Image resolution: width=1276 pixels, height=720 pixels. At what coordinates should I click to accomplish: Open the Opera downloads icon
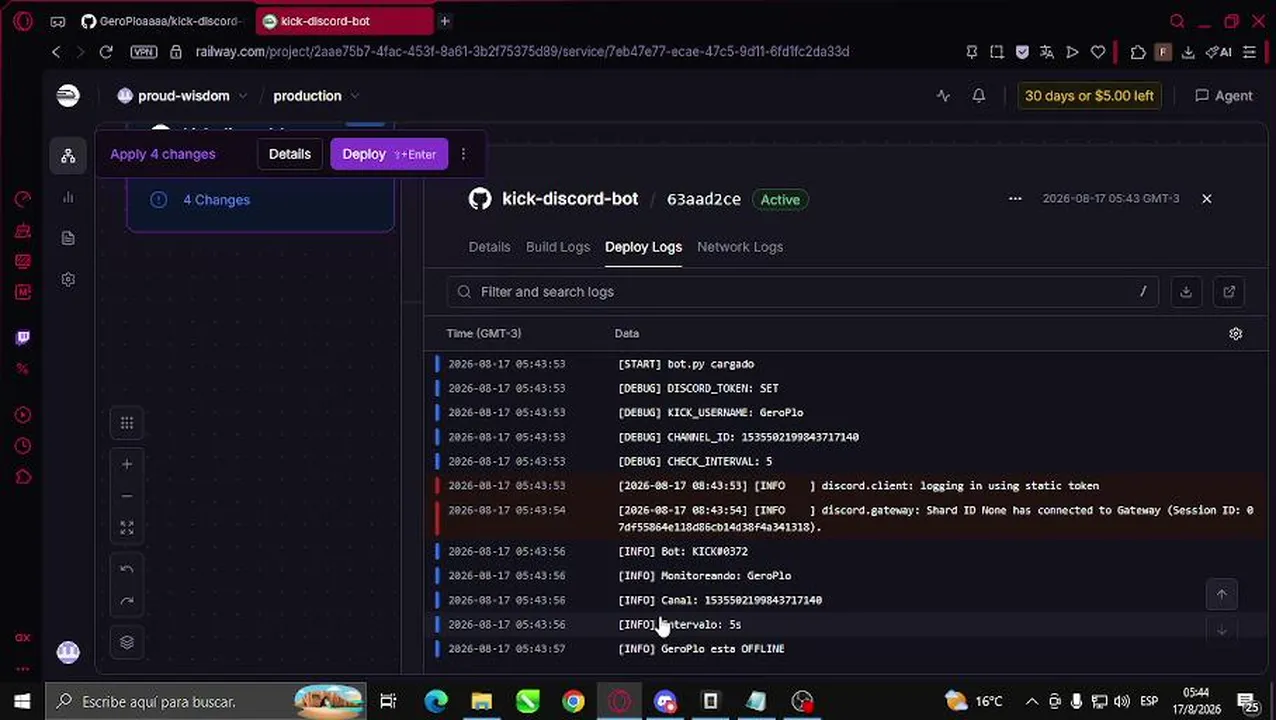(1188, 52)
